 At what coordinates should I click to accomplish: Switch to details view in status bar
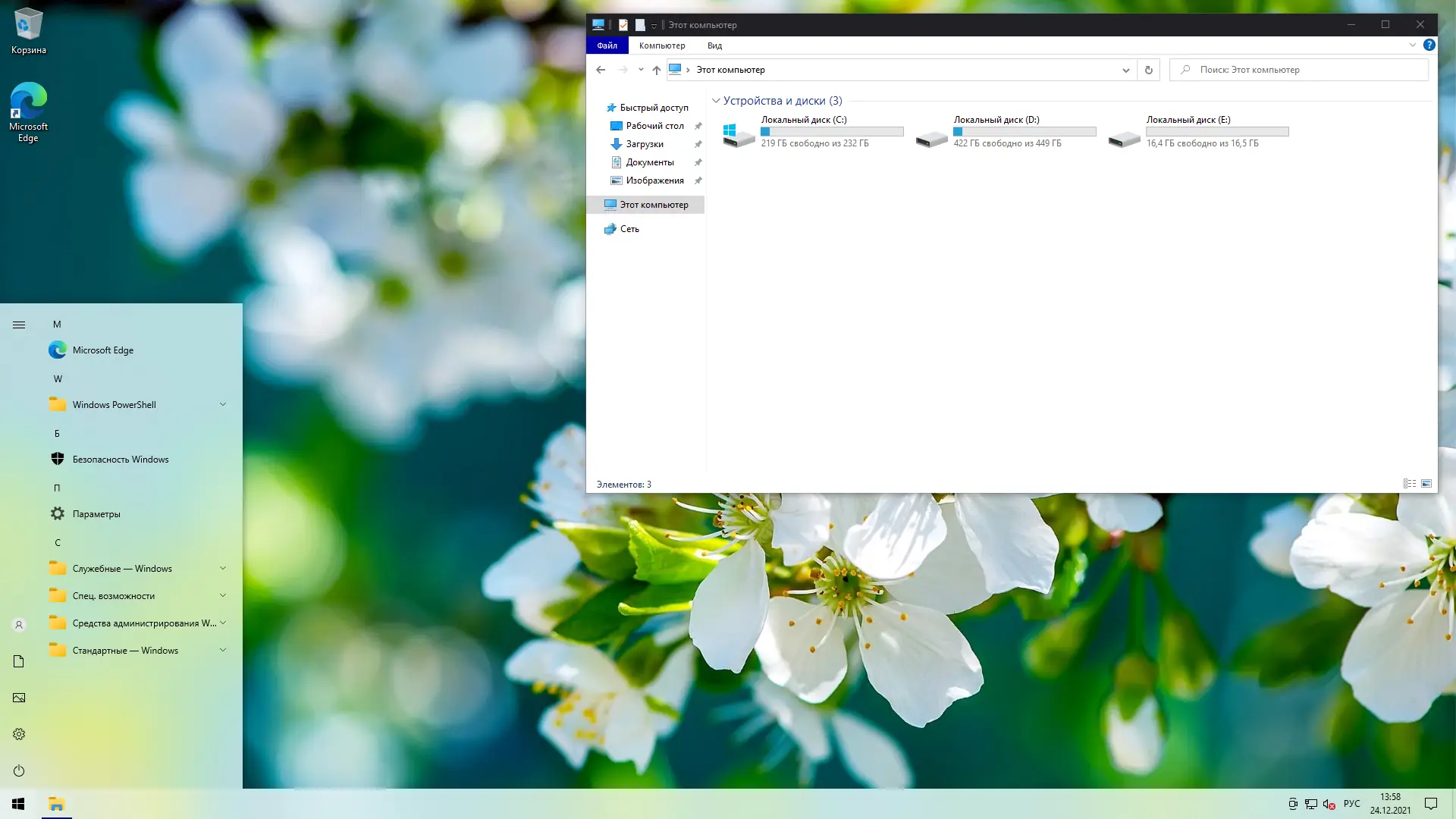tap(1409, 484)
